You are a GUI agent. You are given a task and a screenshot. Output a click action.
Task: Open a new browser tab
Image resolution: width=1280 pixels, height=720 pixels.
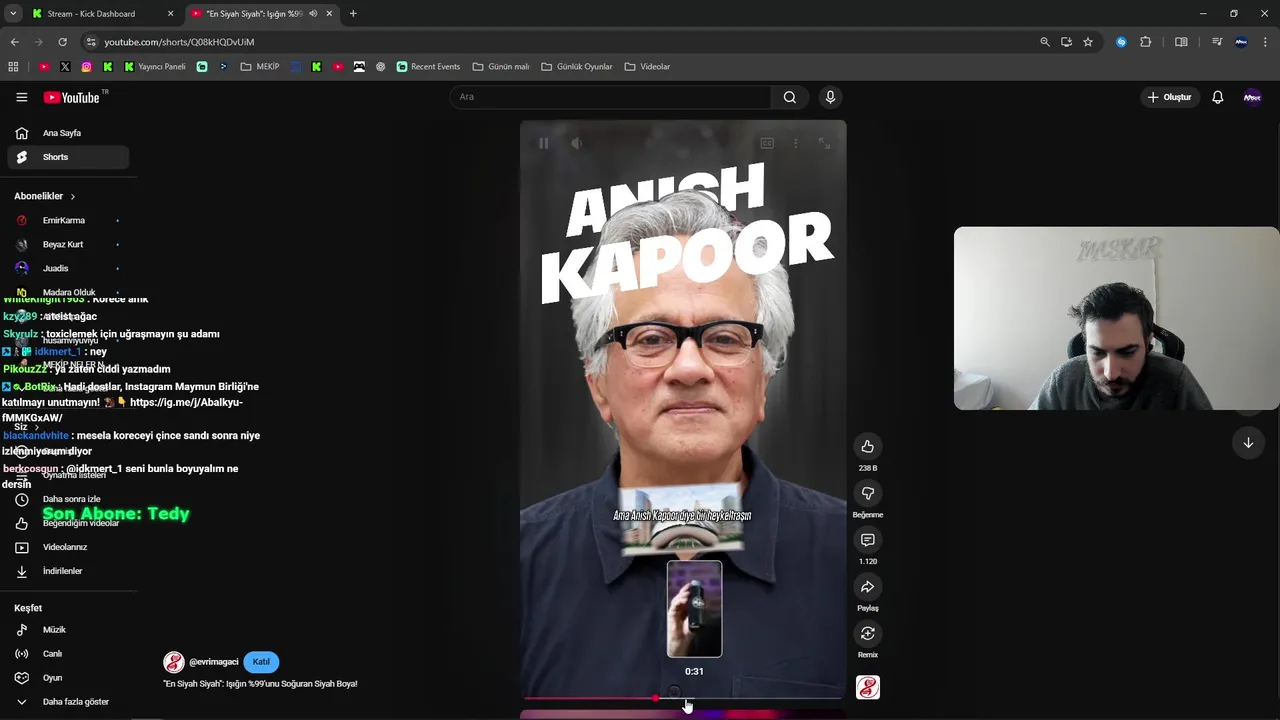[x=353, y=14]
